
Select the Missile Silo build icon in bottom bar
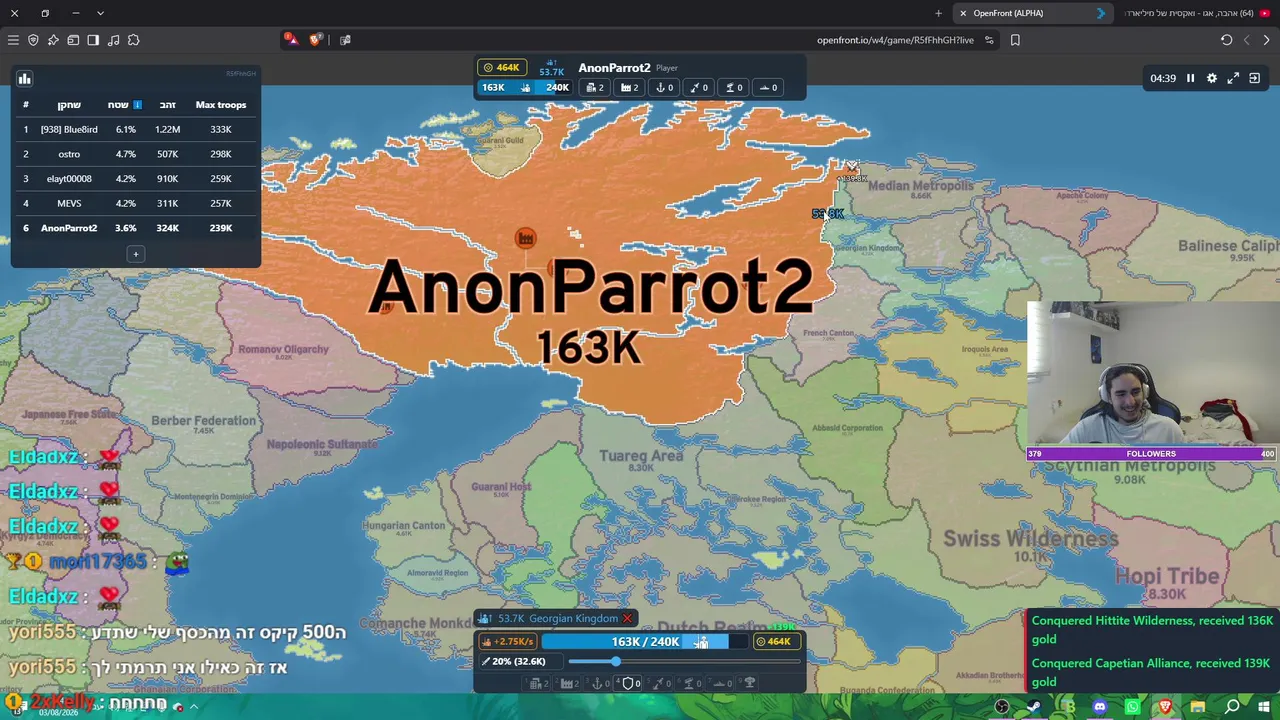[661, 683]
